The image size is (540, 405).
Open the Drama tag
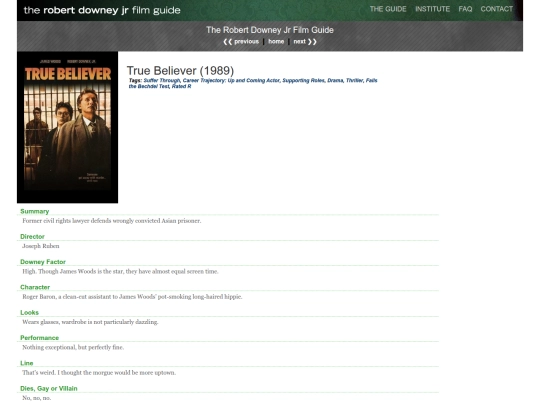pos(335,80)
